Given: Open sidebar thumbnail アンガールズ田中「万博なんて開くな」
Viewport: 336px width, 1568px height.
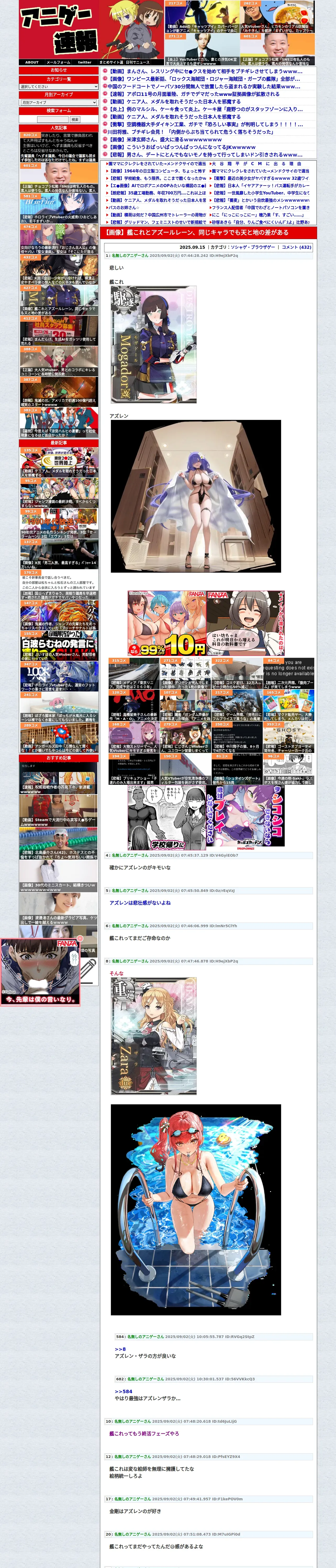Looking at the screenshot, I should click(59, 738).
